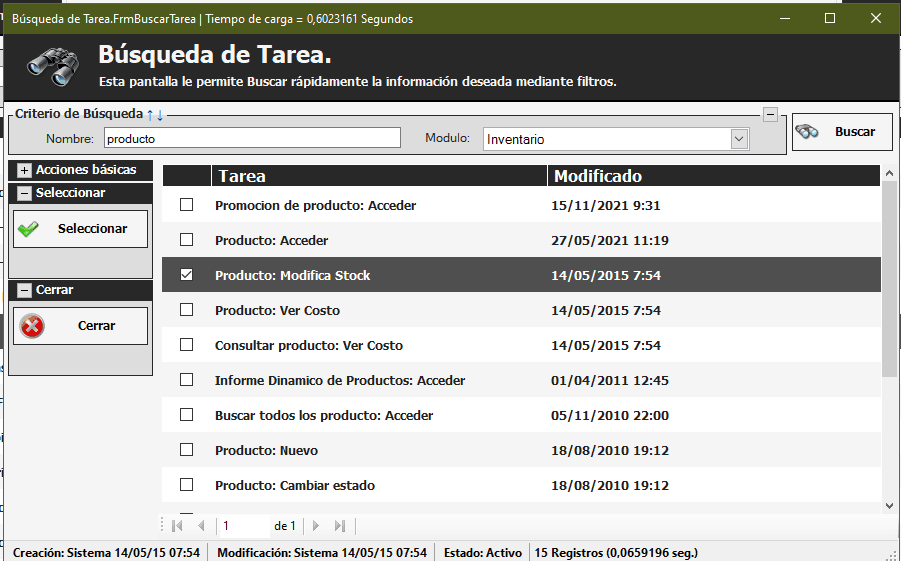Click the sort arrows beside Criterio de Búsqueda
901x561 pixels.
[x=155, y=115]
